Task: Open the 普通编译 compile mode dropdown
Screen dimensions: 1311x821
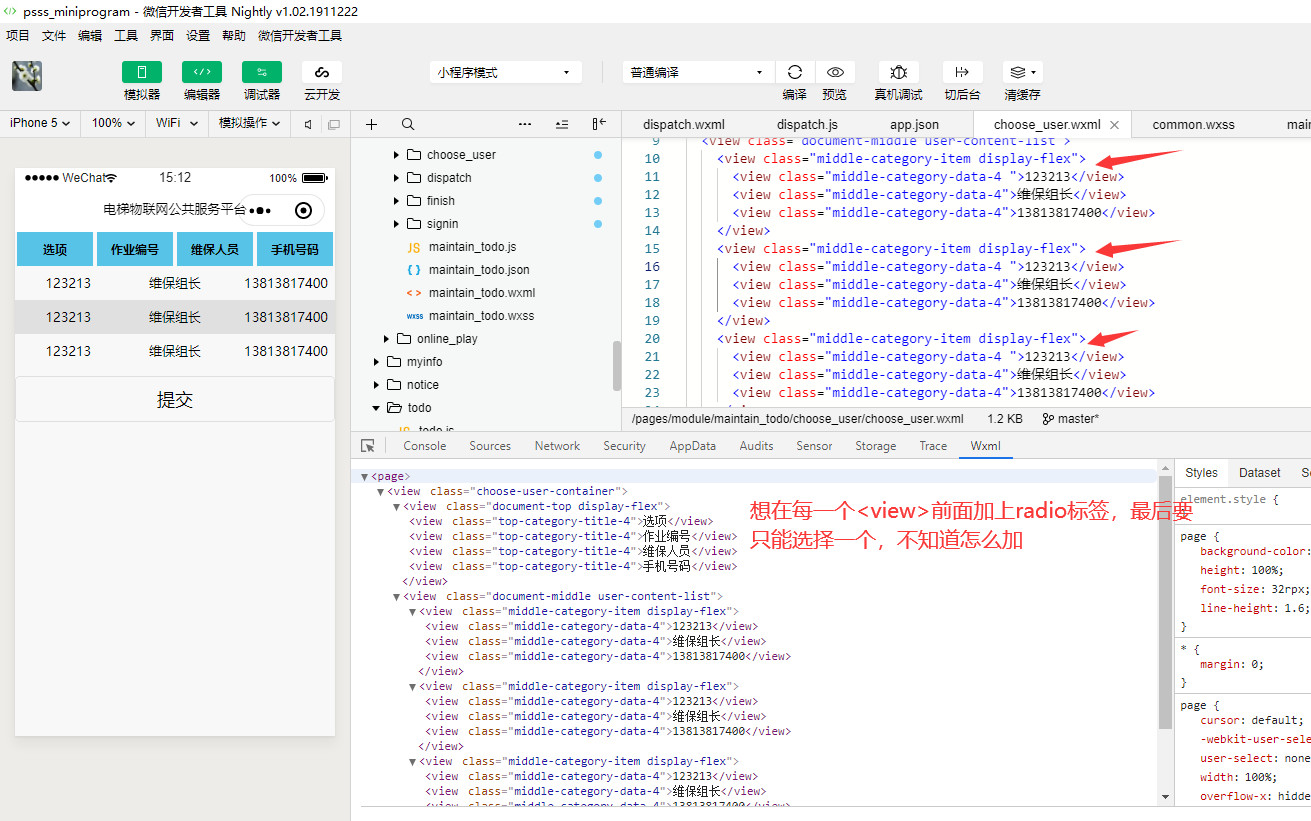Action: click(698, 72)
